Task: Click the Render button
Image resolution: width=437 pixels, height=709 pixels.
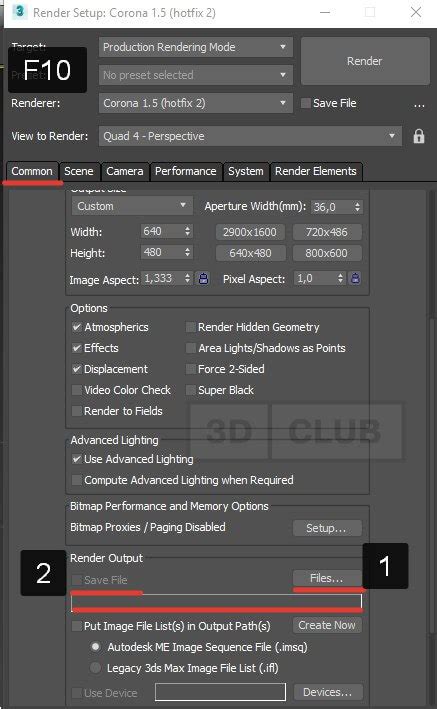Action: (365, 61)
